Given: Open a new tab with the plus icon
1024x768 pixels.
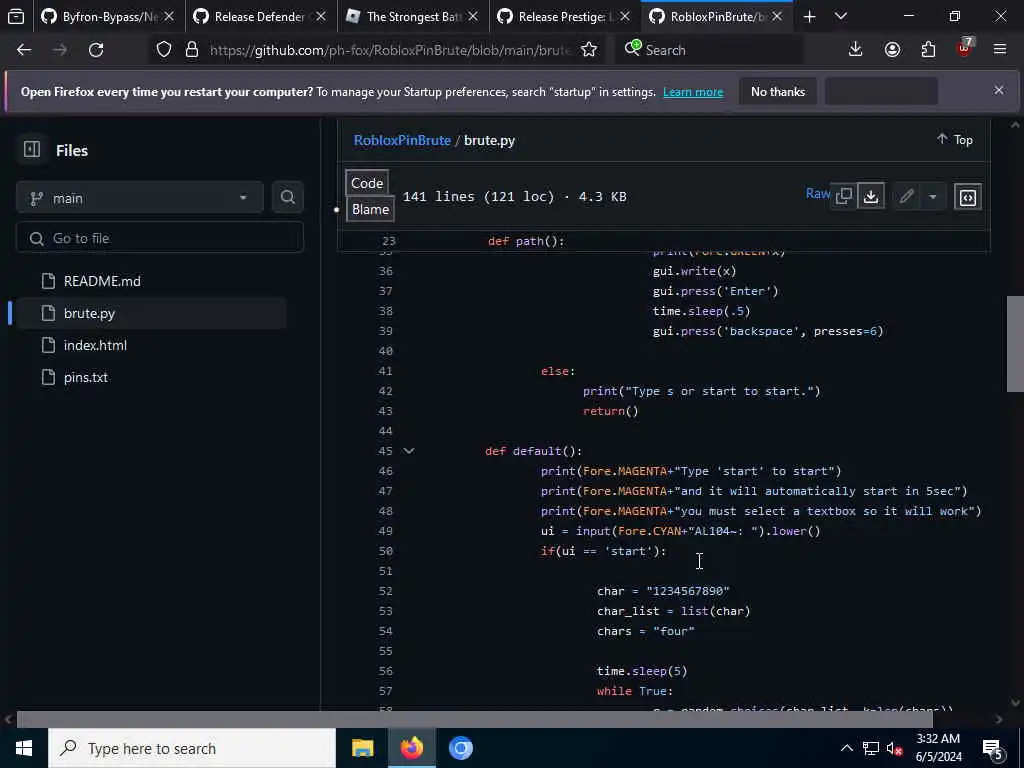Looking at the screenshot, I should [x=810, y=16].
